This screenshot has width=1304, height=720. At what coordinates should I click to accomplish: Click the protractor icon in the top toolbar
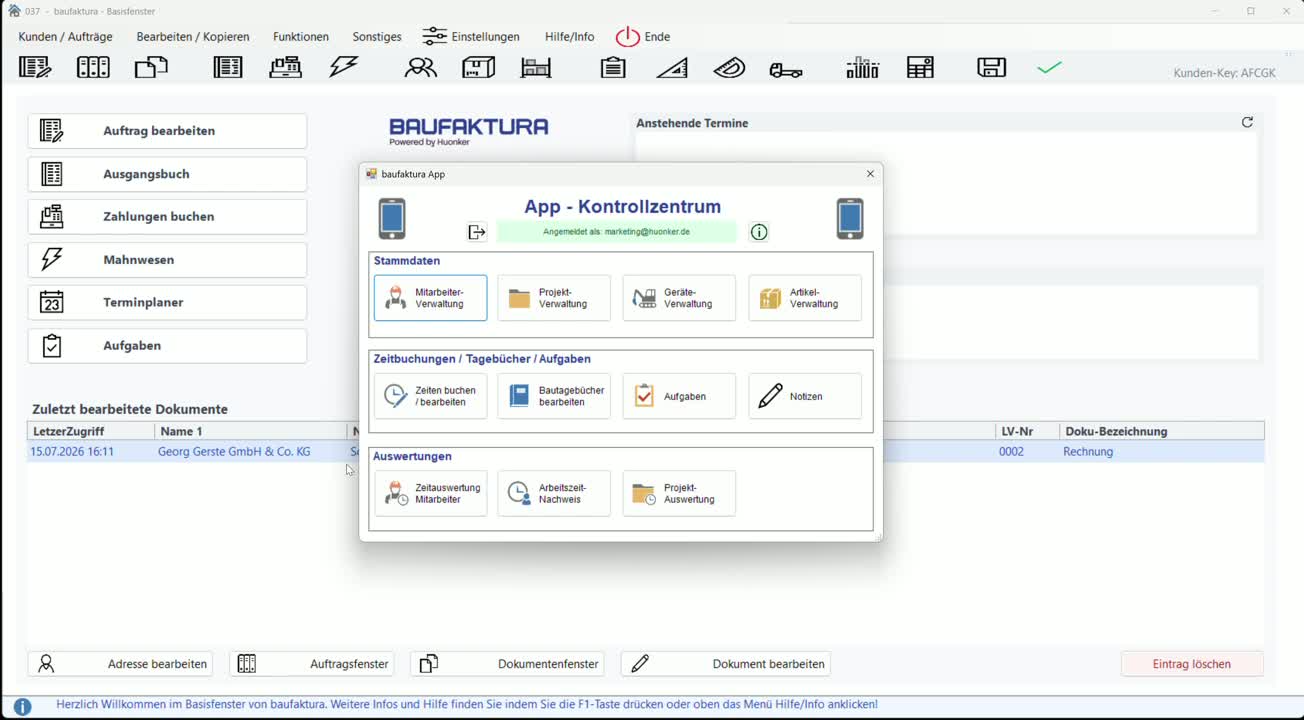[x=730, y=68]
